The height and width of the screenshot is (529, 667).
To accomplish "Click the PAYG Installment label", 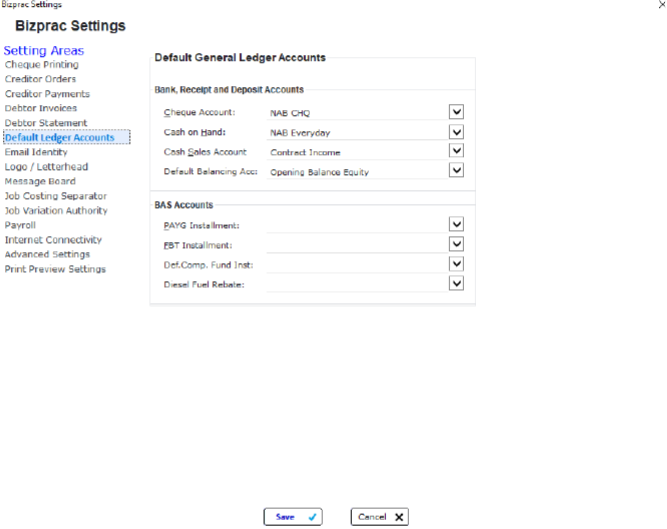I will point(202,225).
